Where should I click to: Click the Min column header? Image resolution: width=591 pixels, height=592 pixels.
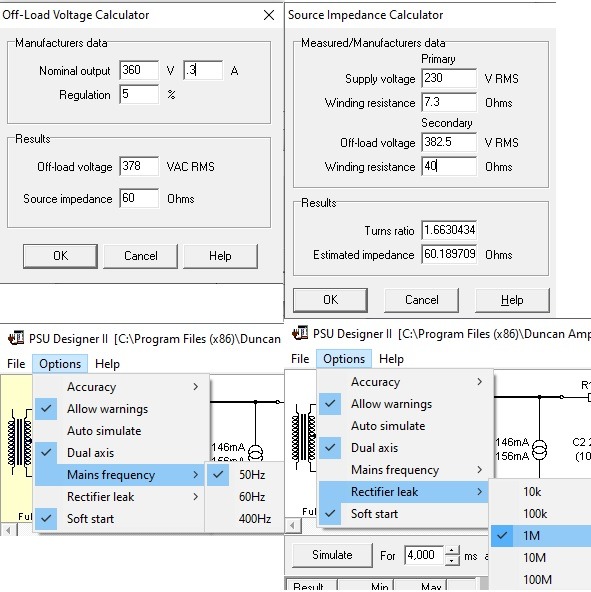pos(366,585)
